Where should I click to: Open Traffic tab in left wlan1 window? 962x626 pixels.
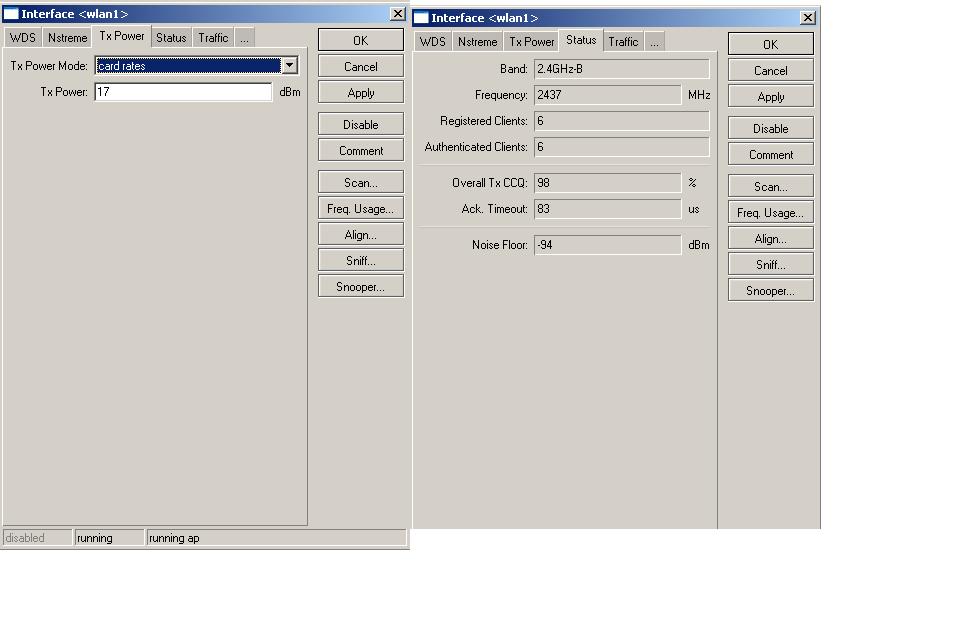click(213, 38)
